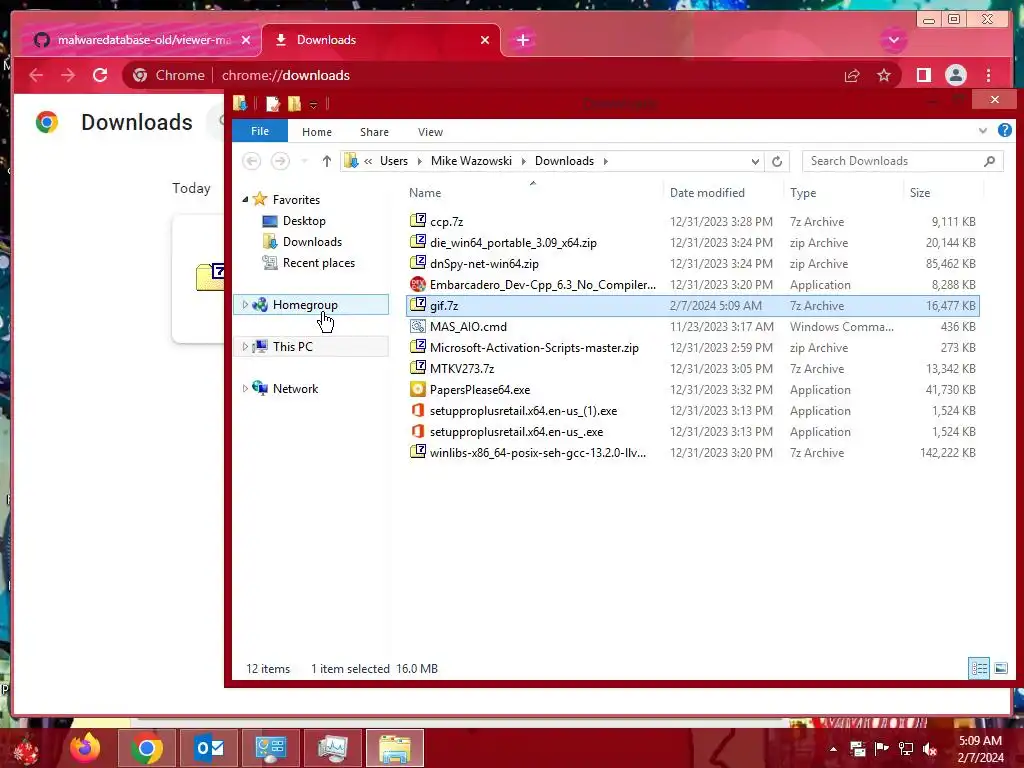
Task: Open the address bar history dropdown
Action: (755, 161)
